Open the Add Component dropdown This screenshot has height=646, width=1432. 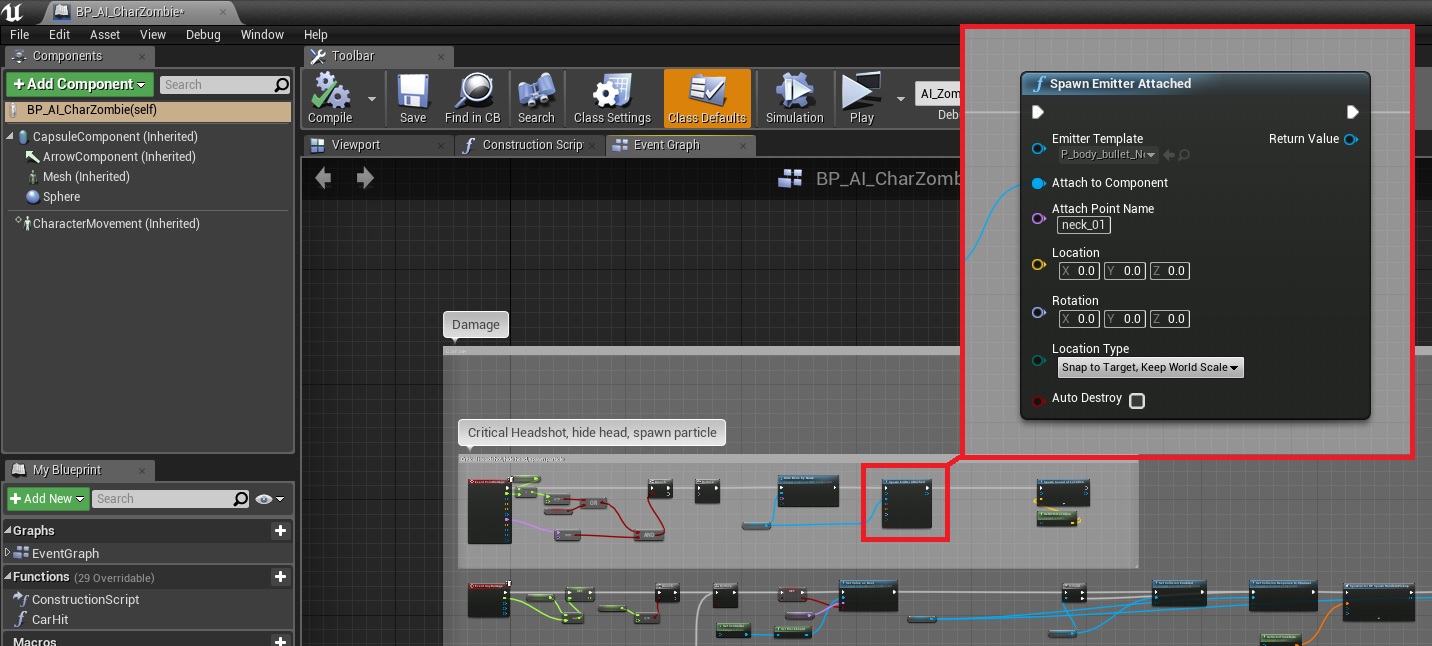[80, 85]
